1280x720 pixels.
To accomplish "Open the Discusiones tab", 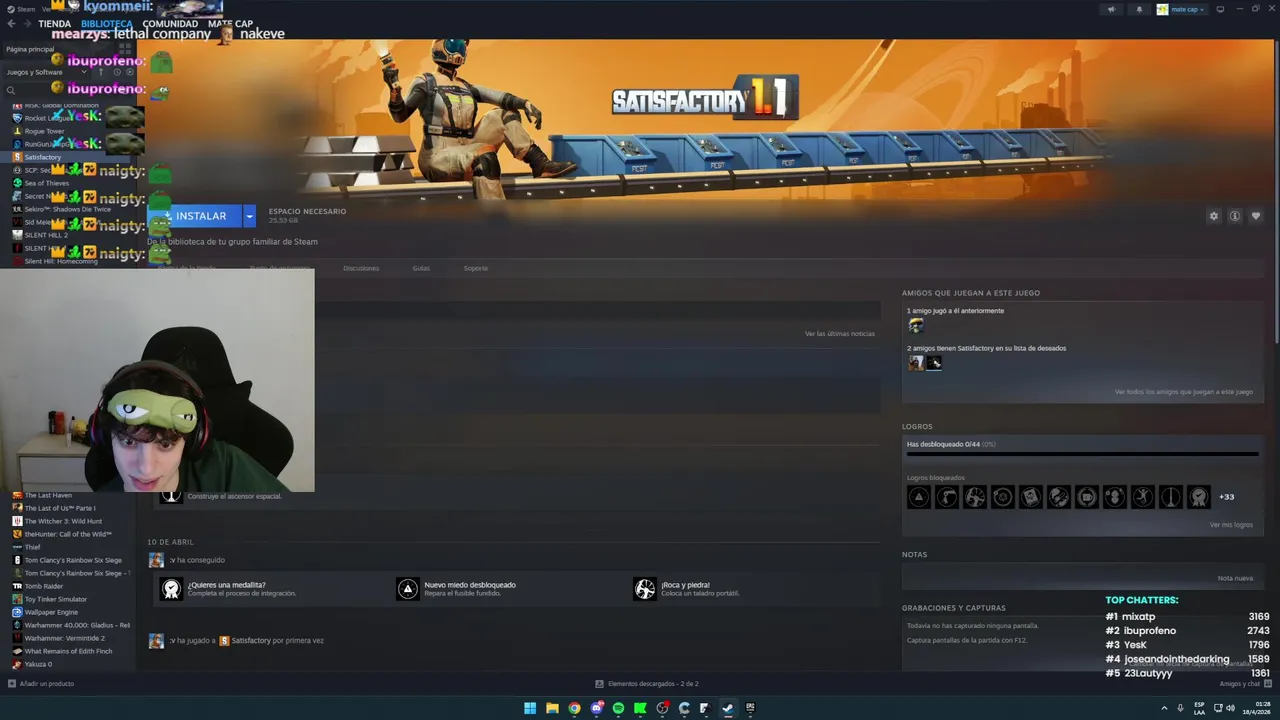I will [x=361, y=268].
